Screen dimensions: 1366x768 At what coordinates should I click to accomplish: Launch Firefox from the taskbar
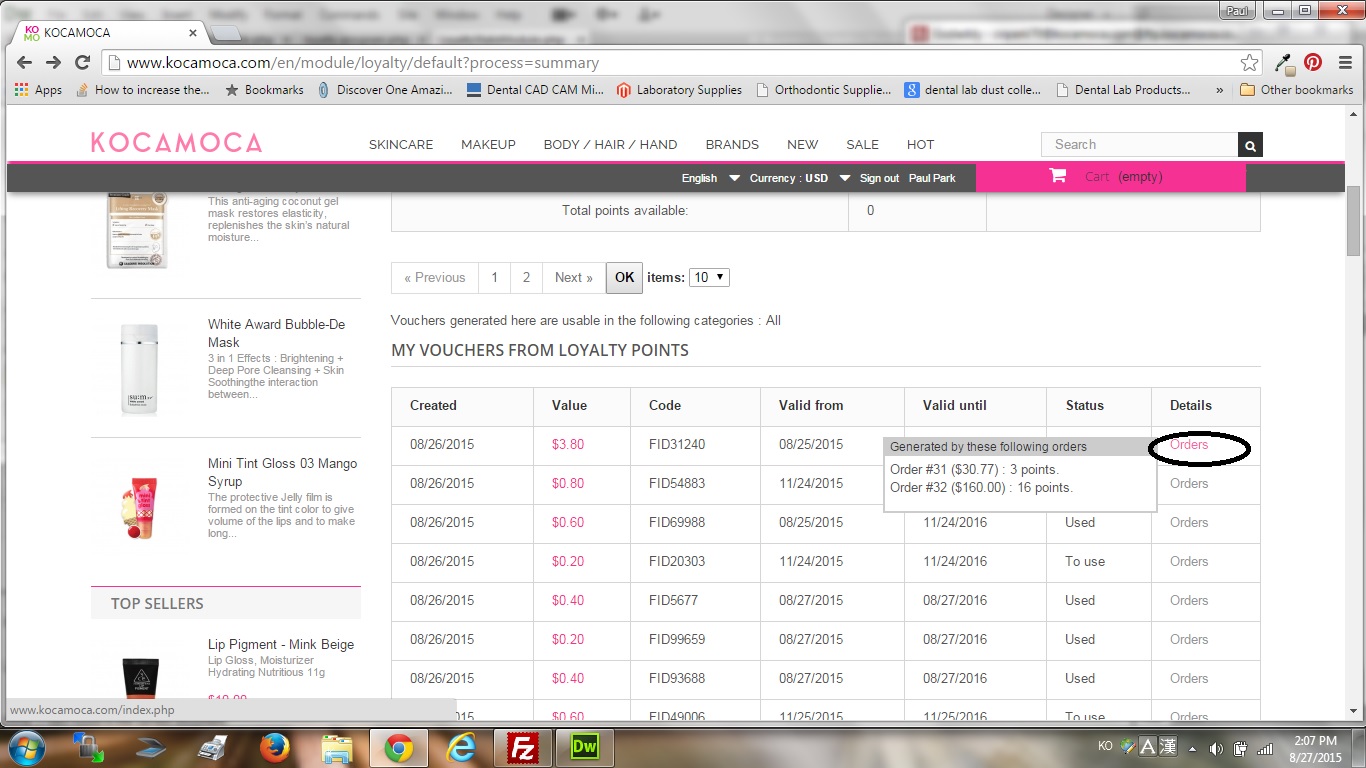coord(273,748)
